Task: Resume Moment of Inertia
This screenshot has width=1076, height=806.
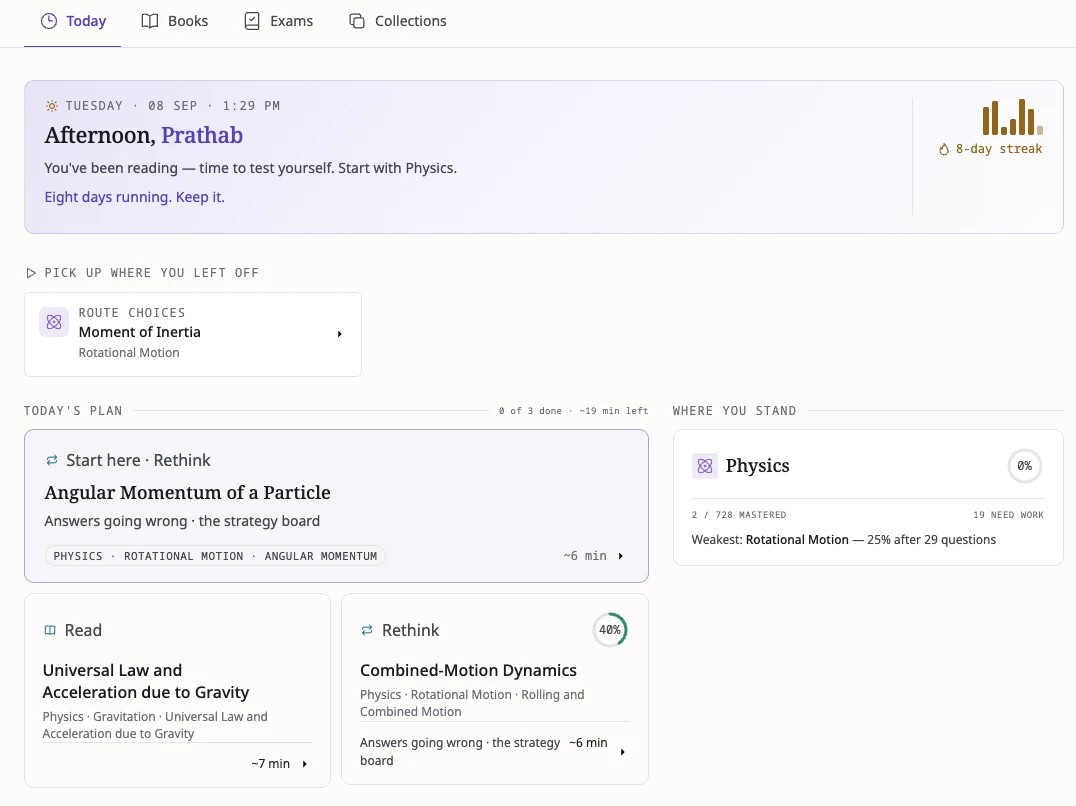Action: (x=193, y=335)
